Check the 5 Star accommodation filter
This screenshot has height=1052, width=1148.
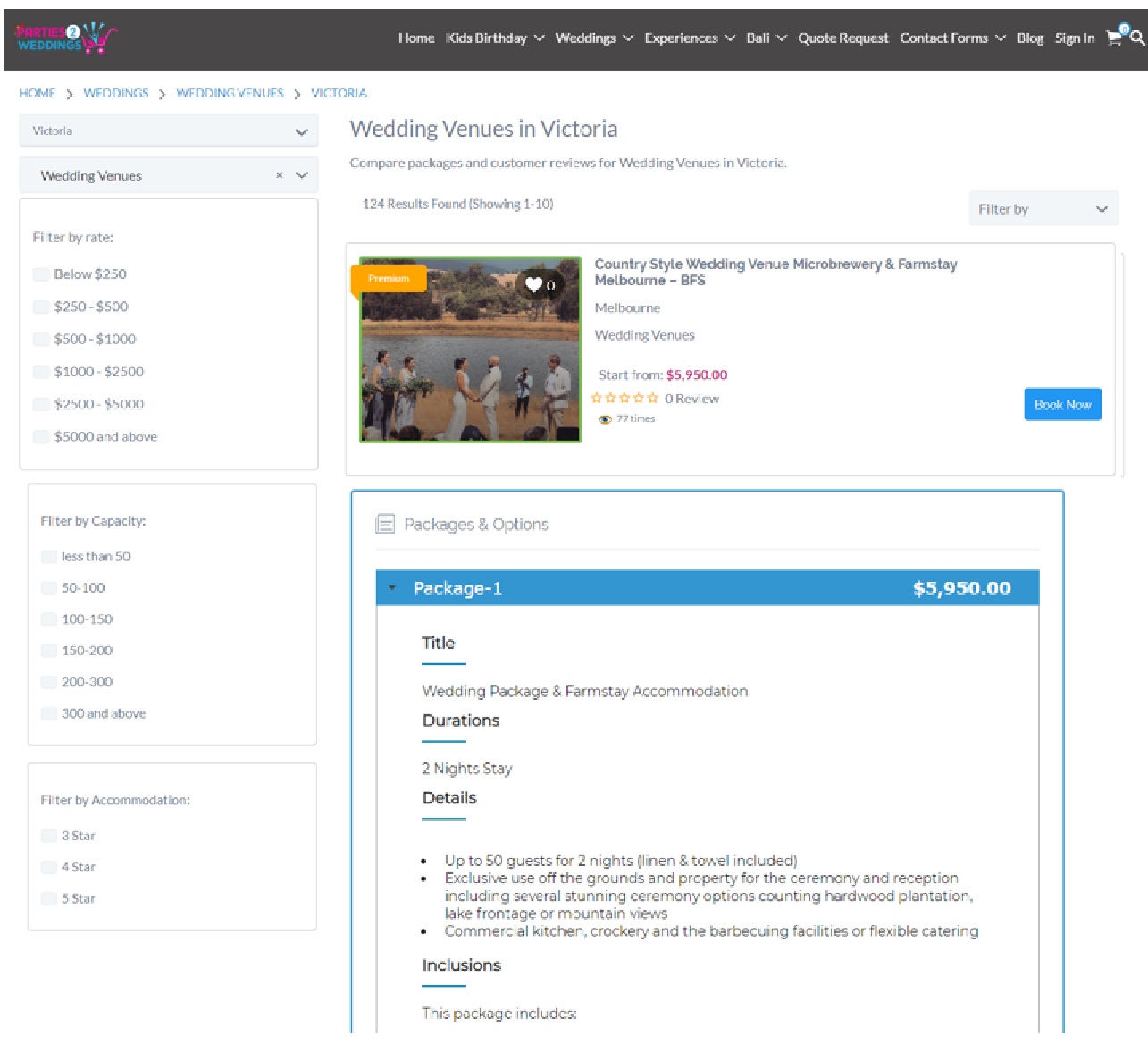(49, 898)
